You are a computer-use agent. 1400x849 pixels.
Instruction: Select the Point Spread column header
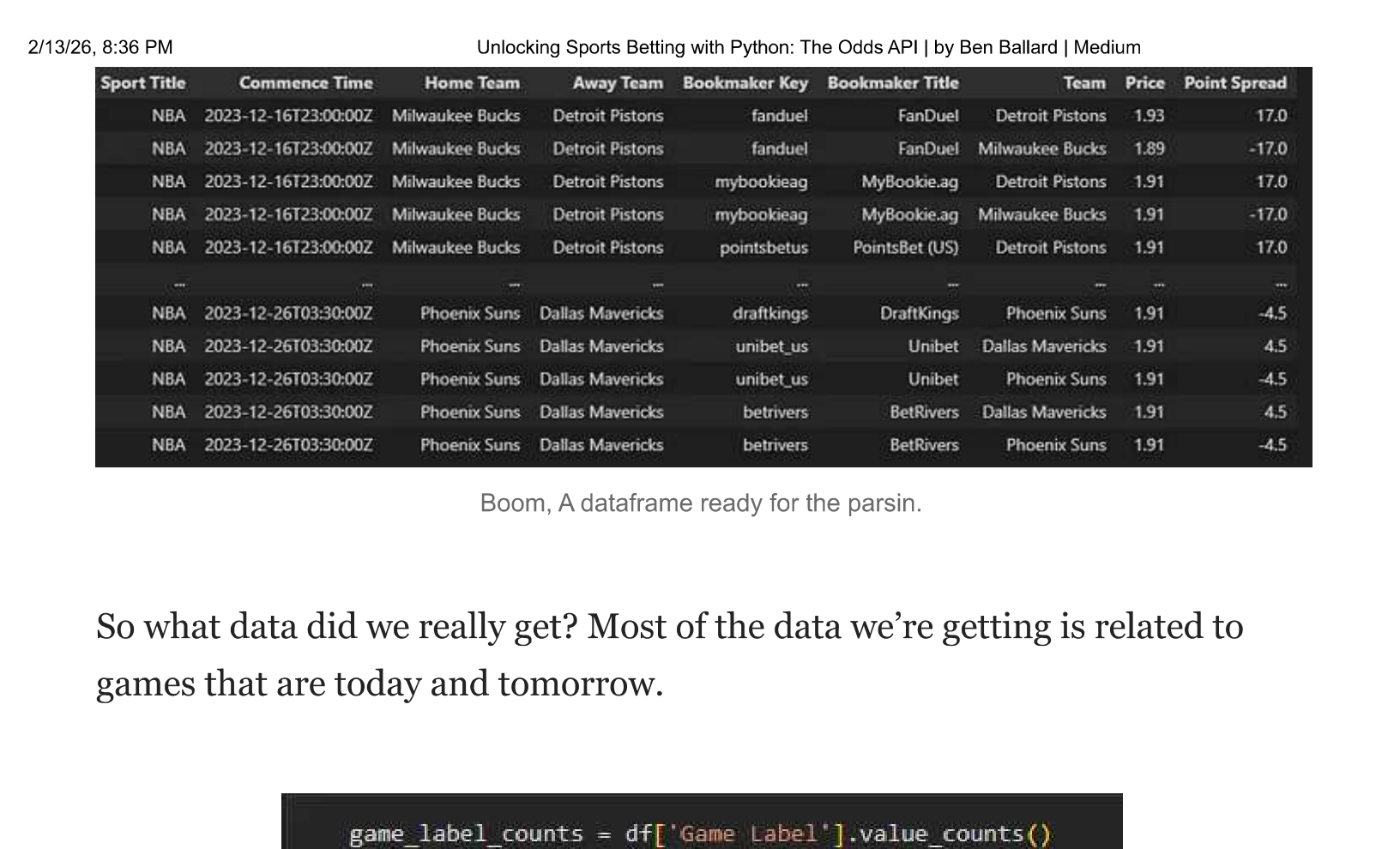pos(1234,83)
